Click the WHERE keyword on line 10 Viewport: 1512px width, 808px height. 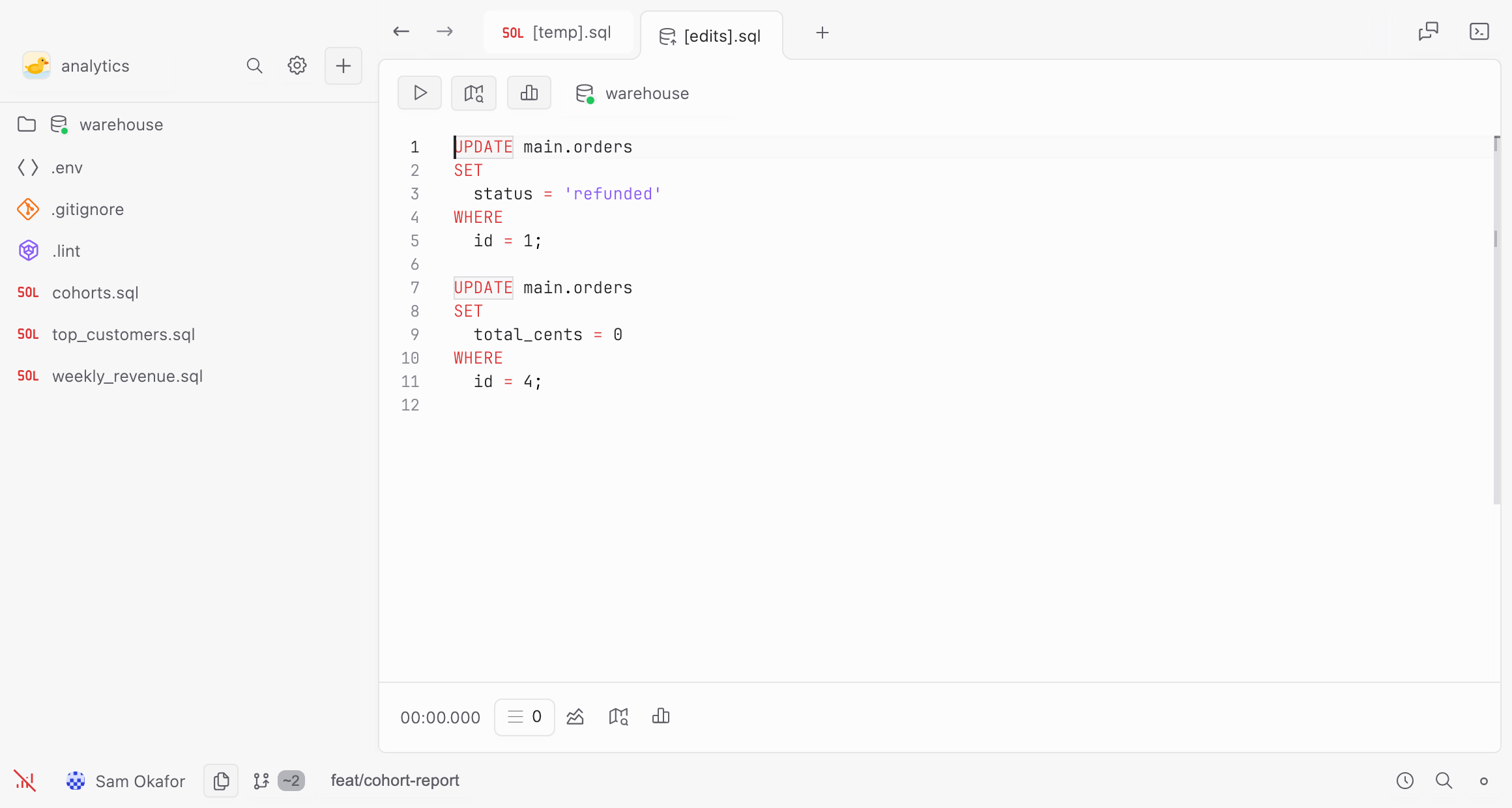coord(478,358)
